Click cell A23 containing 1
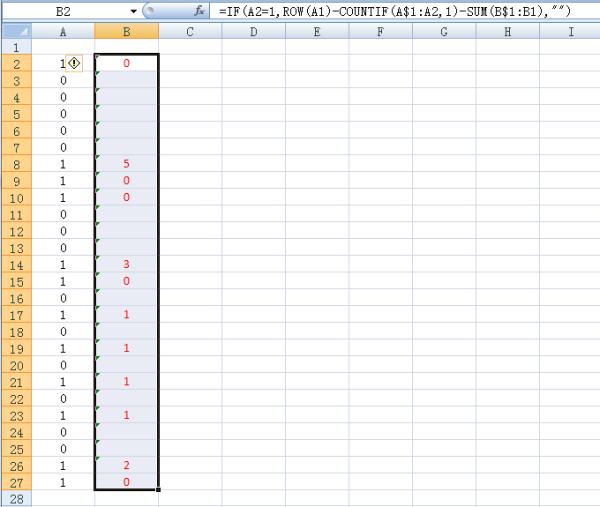600x507 pixels. point(63,415)
